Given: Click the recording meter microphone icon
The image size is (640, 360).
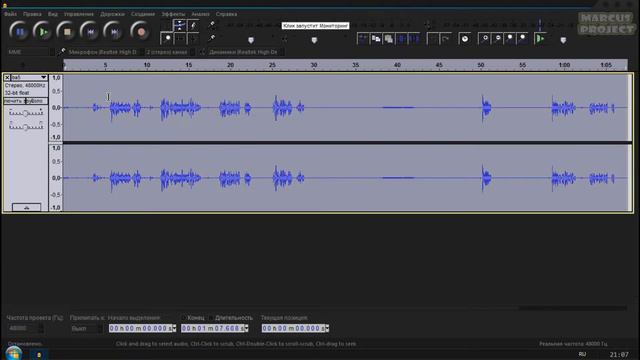Looking at the screenshot, I should [x=211, y=25].
